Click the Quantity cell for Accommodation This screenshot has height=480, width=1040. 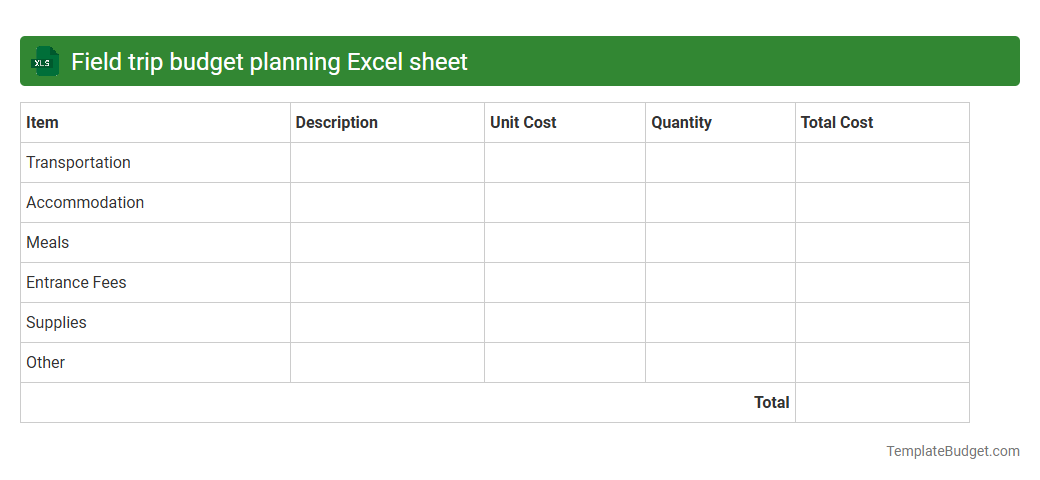720,203
